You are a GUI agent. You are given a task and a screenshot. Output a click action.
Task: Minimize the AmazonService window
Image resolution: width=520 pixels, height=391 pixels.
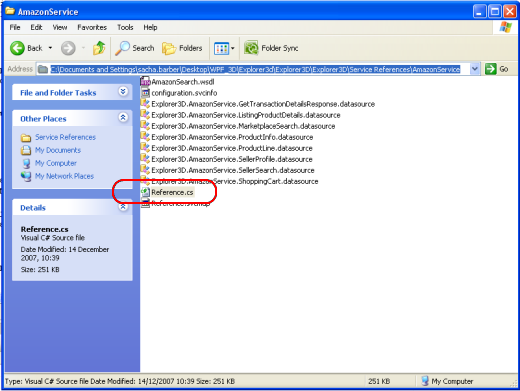pyautogui.click(x=479, y=12)
